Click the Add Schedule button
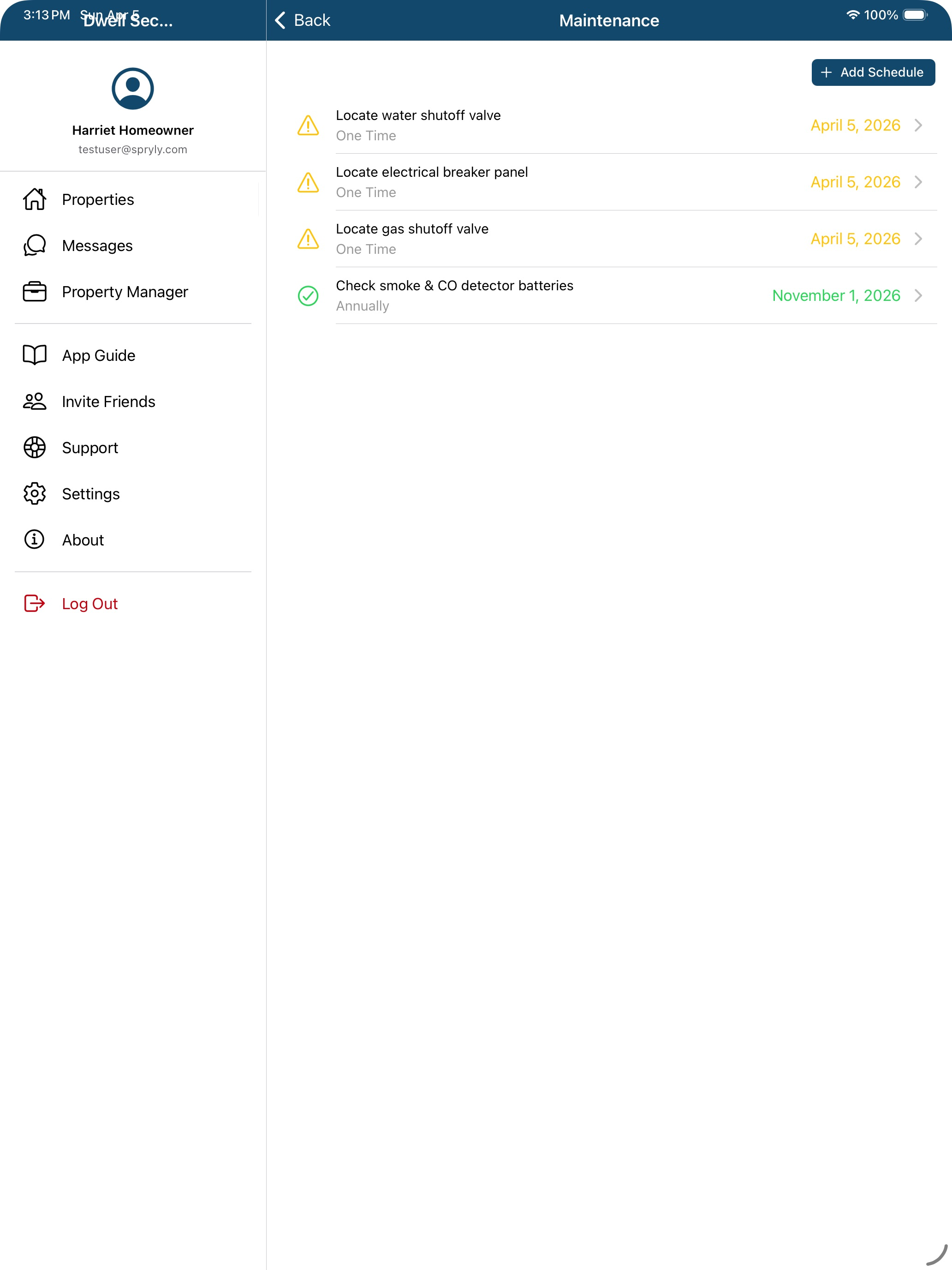This screenshot has width=952, height=1270. tap(873, 72)
